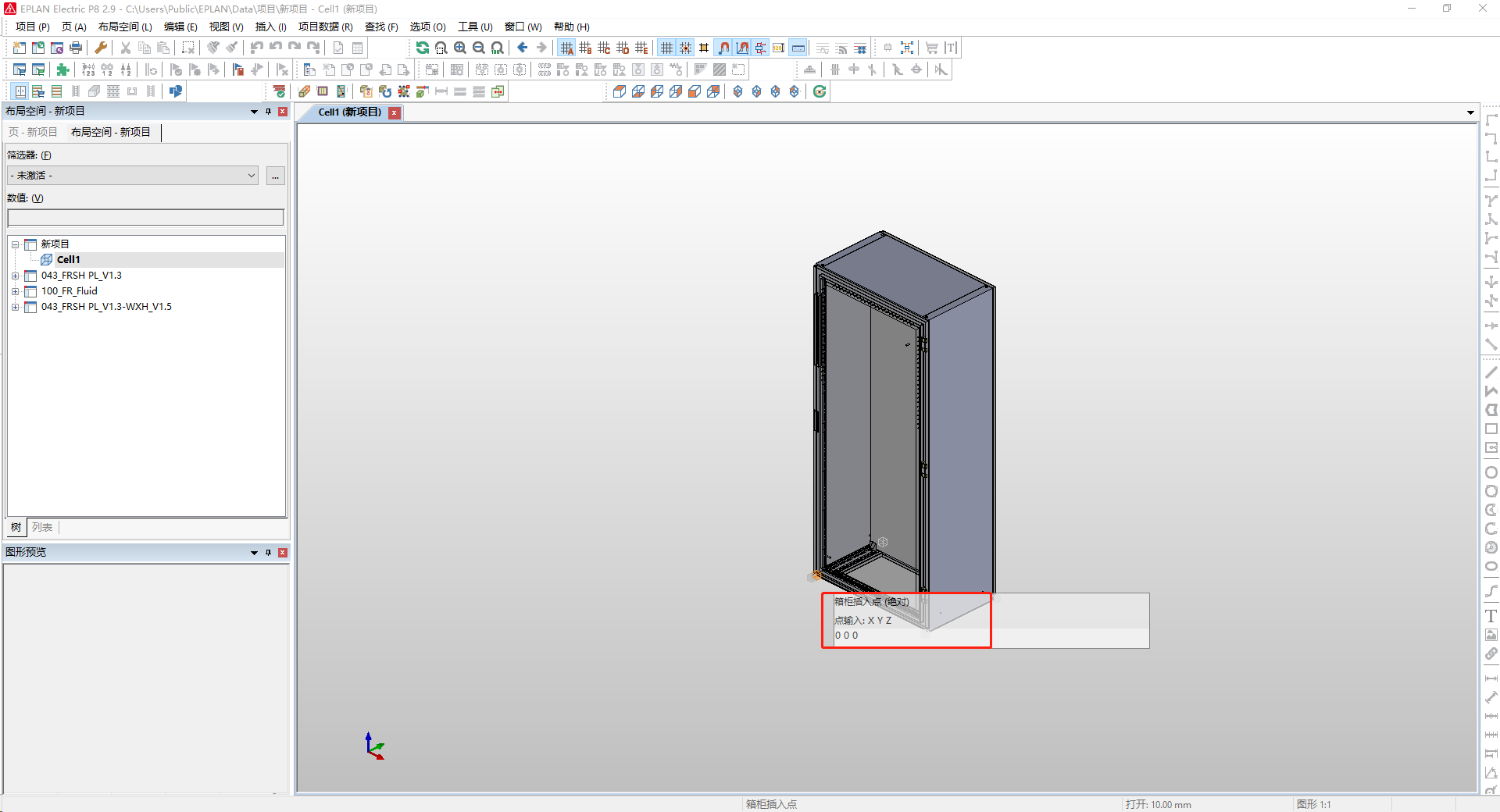Screen dimensions: 1500x812
Task: Select the Text tool on the right toolbar
Action: point(1491,616)
